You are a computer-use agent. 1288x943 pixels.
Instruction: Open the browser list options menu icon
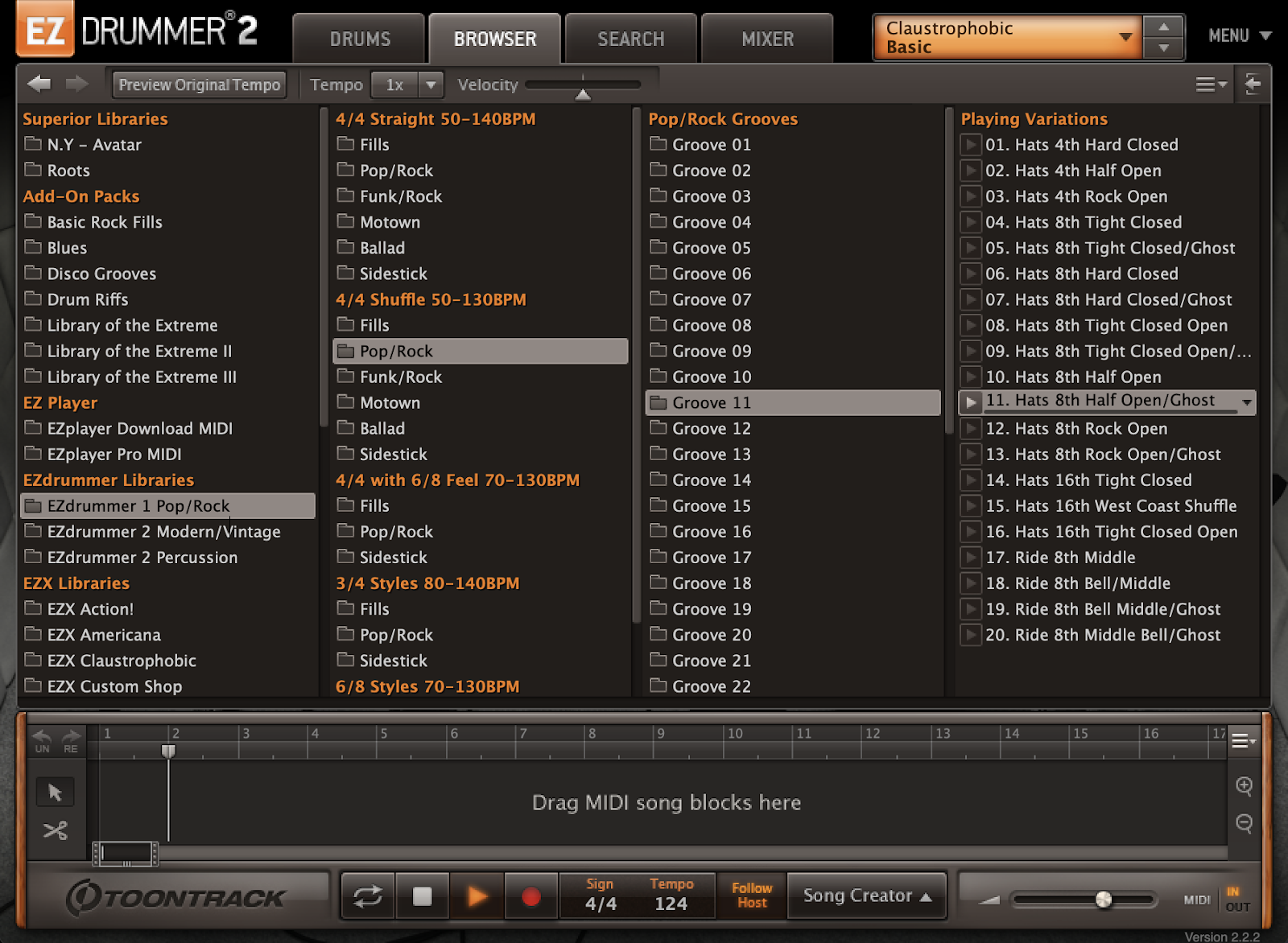[1211, 84]
